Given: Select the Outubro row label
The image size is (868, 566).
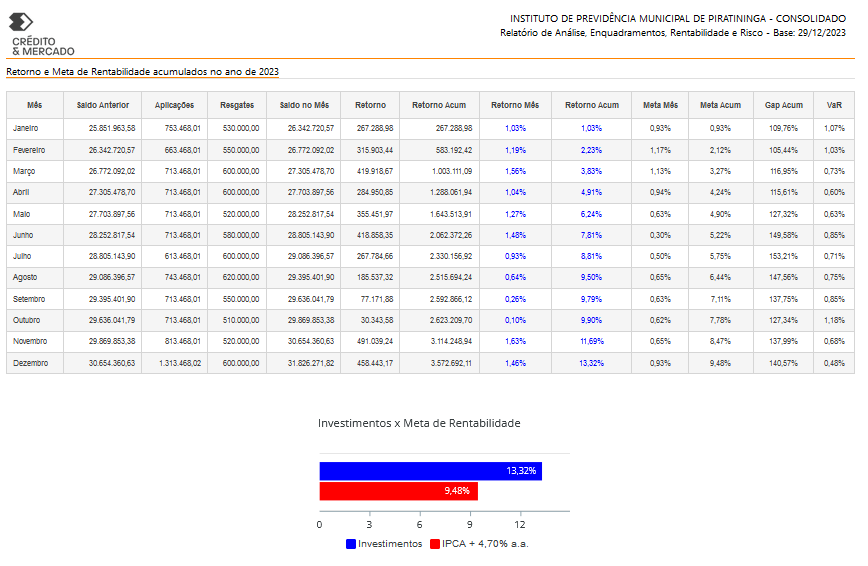Looking at the screenshot, I should [27, 320].
